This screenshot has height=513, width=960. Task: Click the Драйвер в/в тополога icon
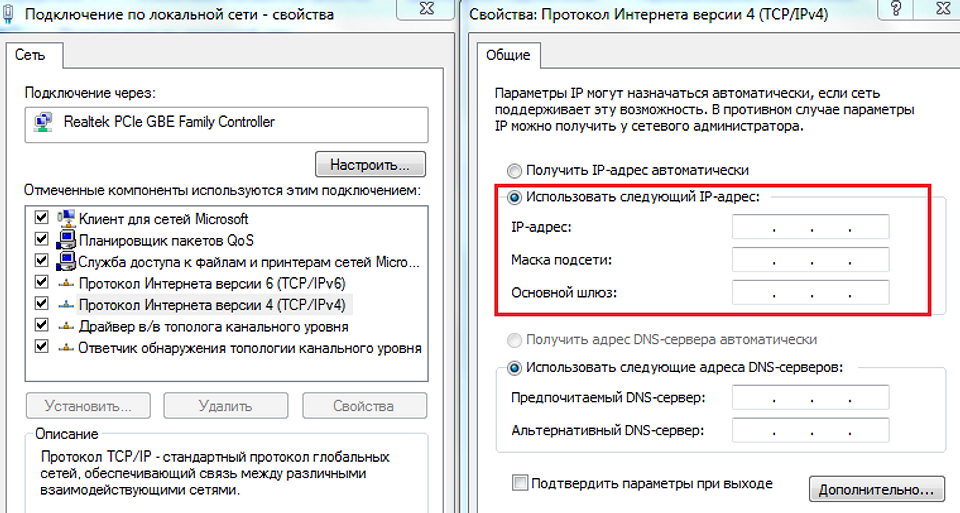[x=66, y=326]
